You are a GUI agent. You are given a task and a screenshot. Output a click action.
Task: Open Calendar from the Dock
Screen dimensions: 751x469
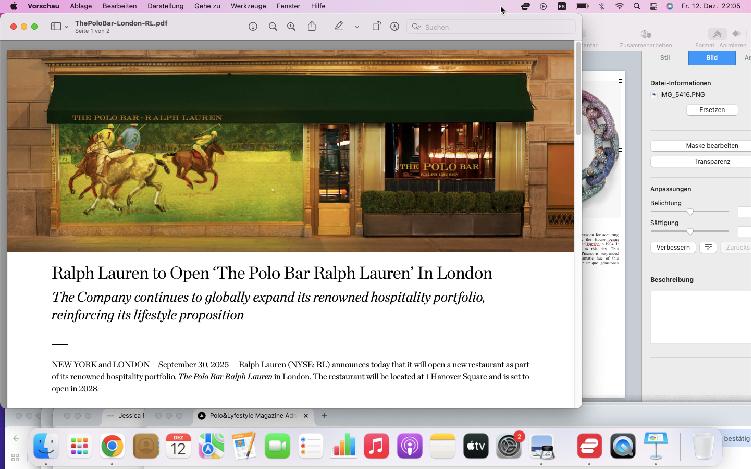pyautogui.click(x=178, y=446)
